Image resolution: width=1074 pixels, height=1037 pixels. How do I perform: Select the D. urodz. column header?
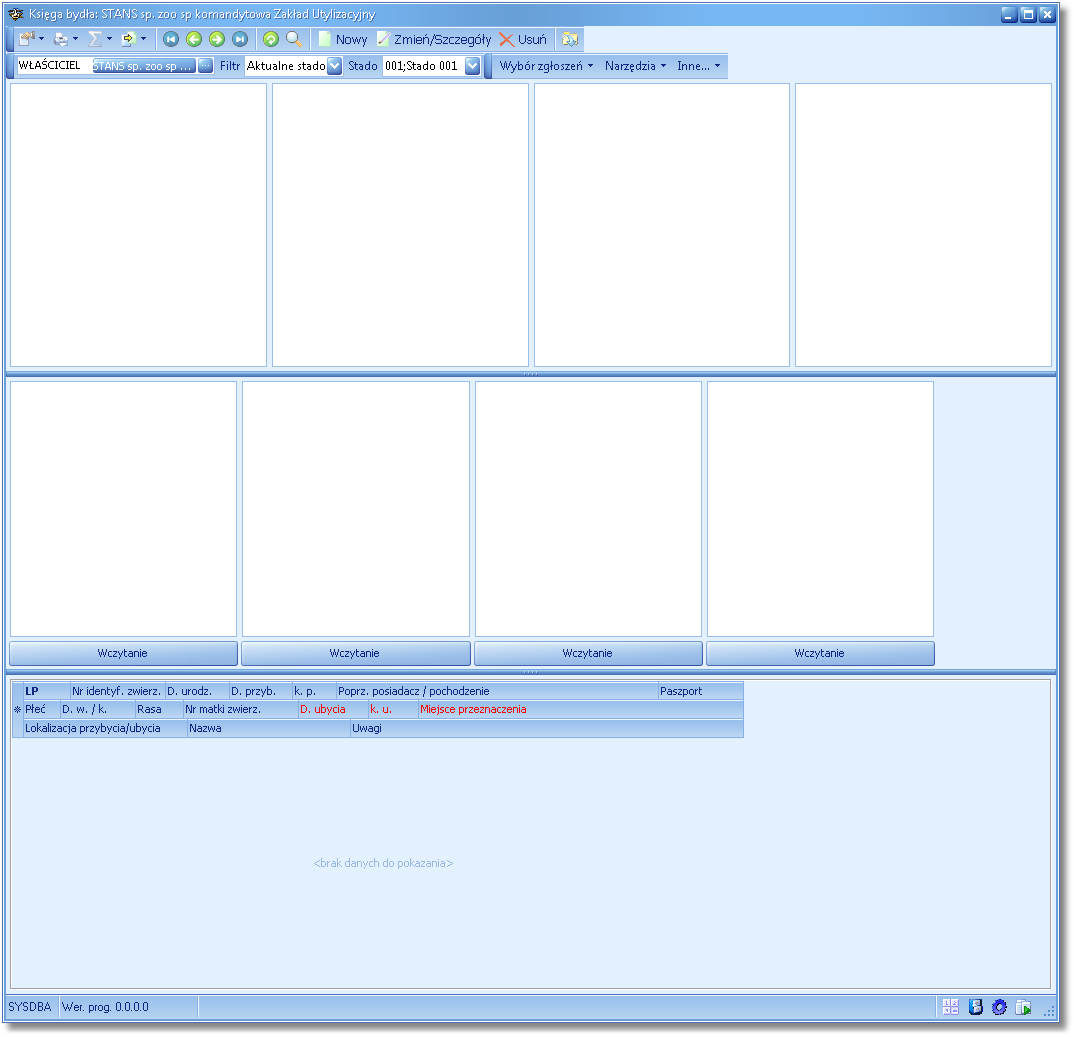tap(197, 691)
